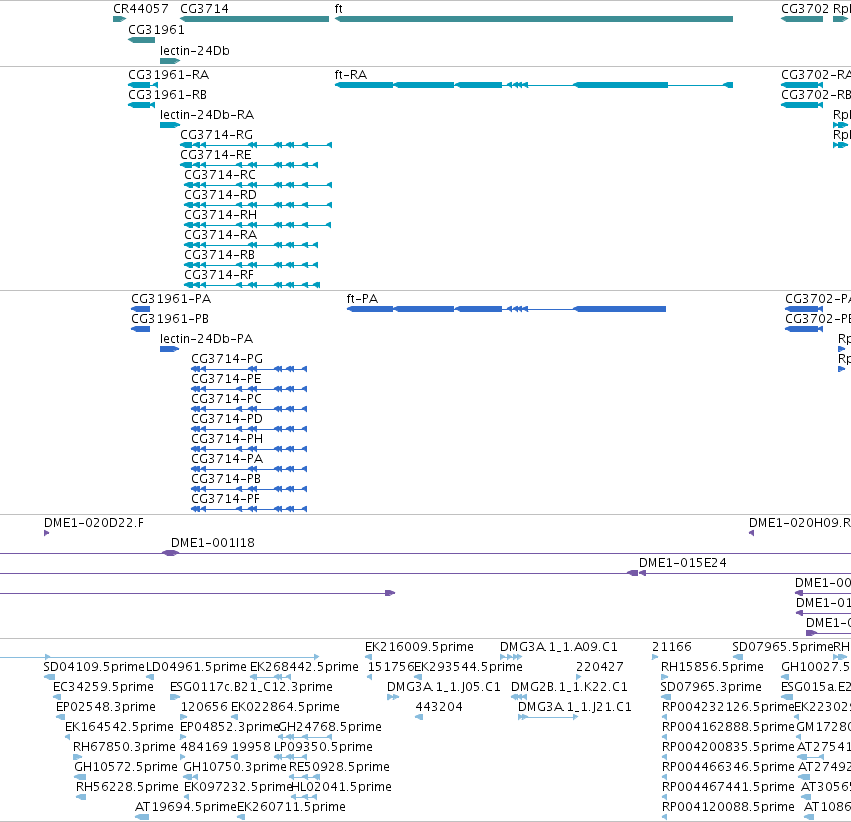The image size is (851, 822).
Task: Select the CG3714-RC transcript label
Action: click(220, 175)
